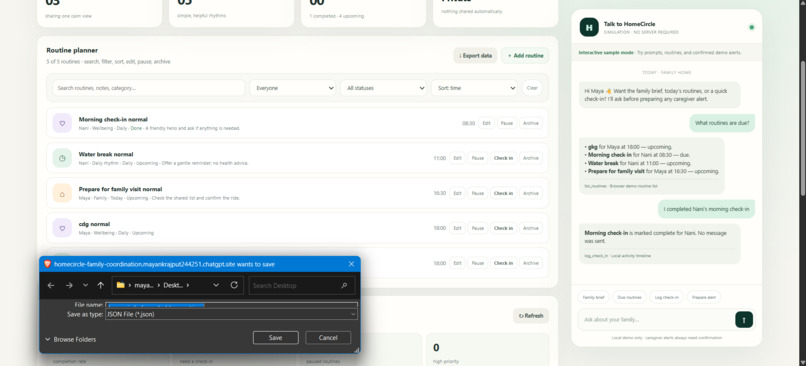Go forward in the save dialog
The width and height of the screenshot is (806, 366).
coord(69,285)
